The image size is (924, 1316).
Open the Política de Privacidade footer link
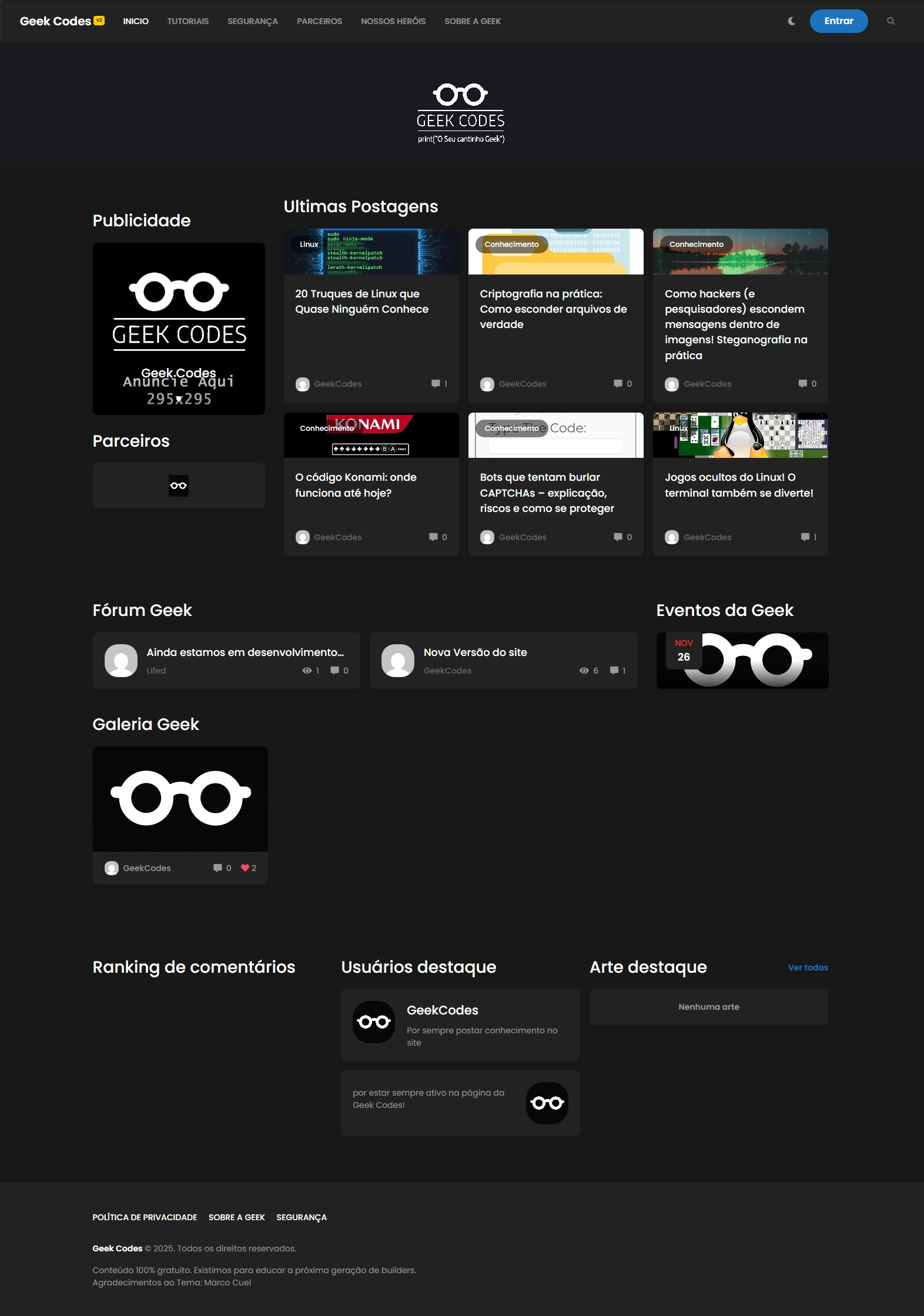[145, 1217]
